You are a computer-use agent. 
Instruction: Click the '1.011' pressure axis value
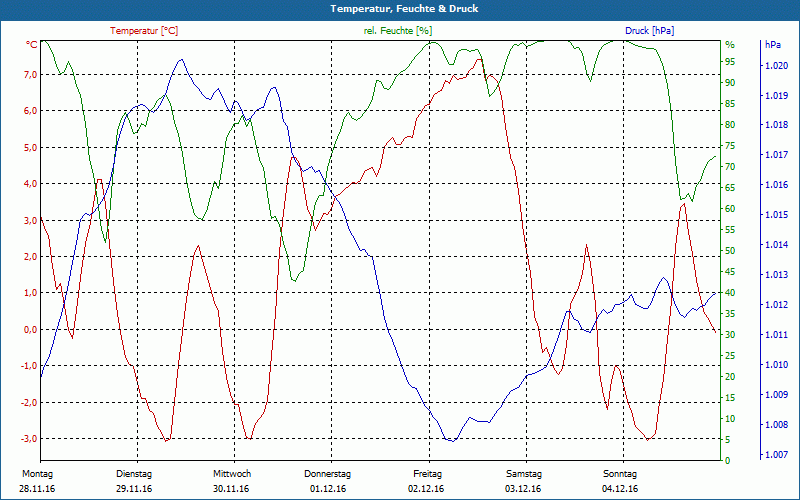tap(776, 335)
